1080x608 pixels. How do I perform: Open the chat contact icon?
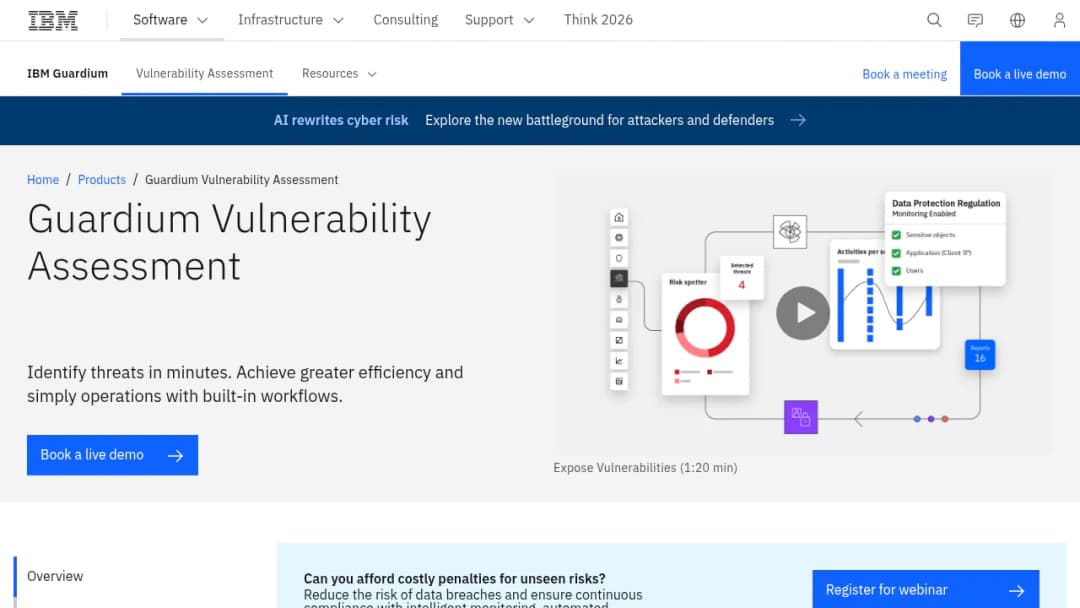(975, 20)
